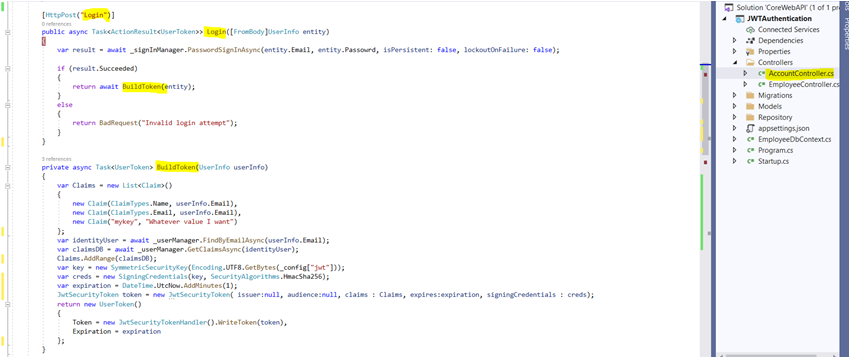Click the Migrations folder icon
This screenshot has height=362, width=853.
click(x=751, y=95)
